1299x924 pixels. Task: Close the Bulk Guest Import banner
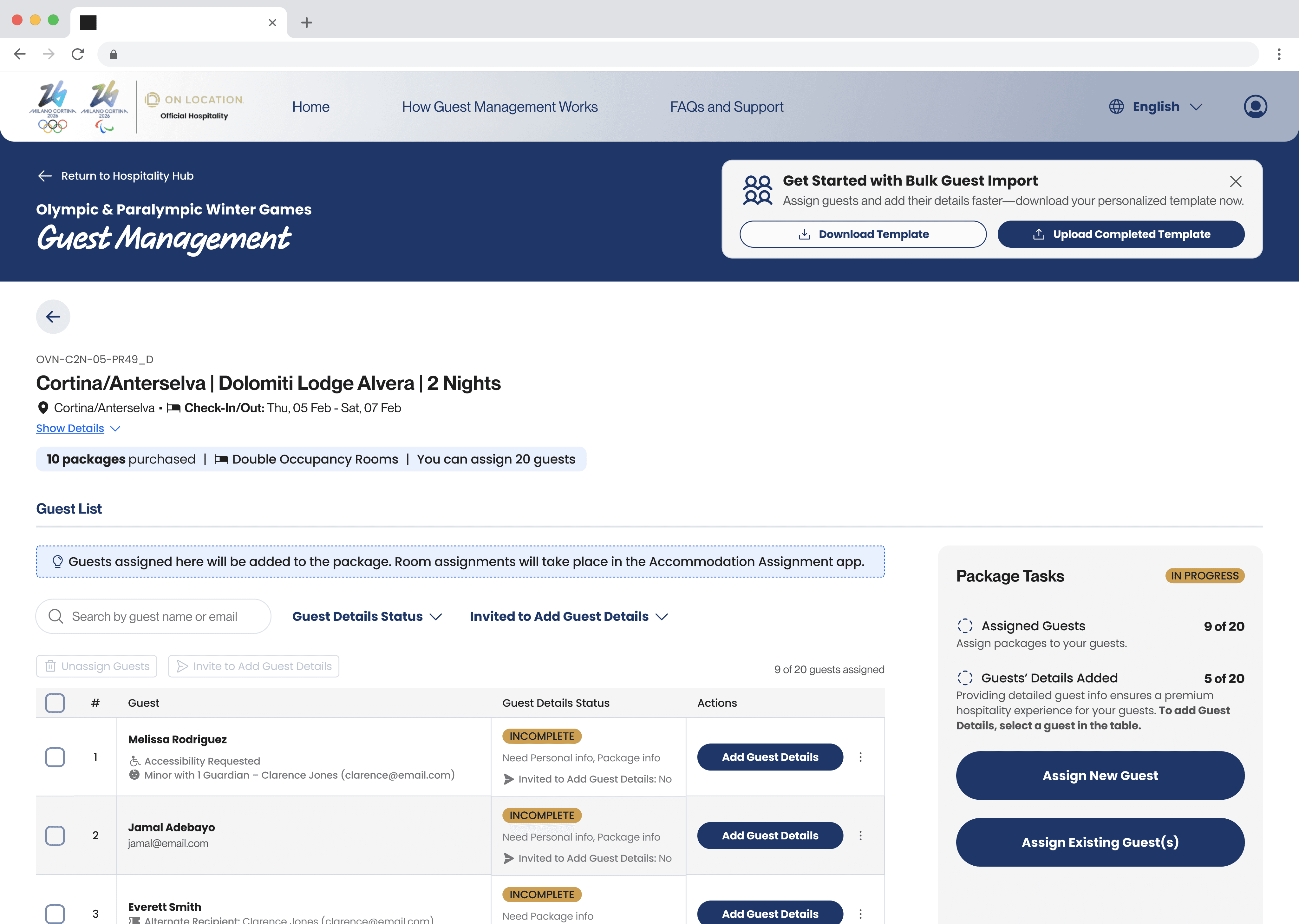(1235, 181)
